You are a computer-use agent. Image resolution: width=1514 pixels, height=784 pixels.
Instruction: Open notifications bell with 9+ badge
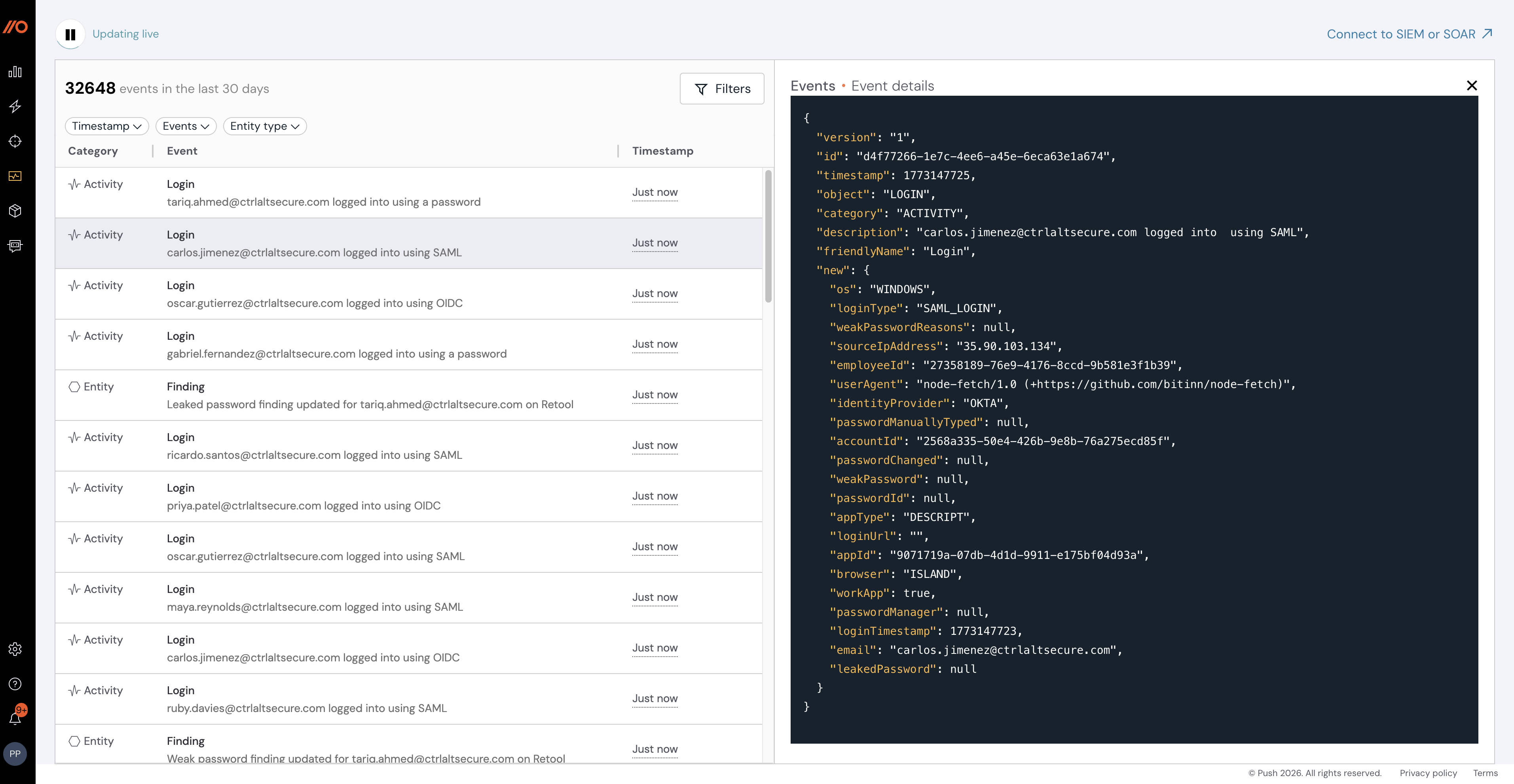coord(15,718)
